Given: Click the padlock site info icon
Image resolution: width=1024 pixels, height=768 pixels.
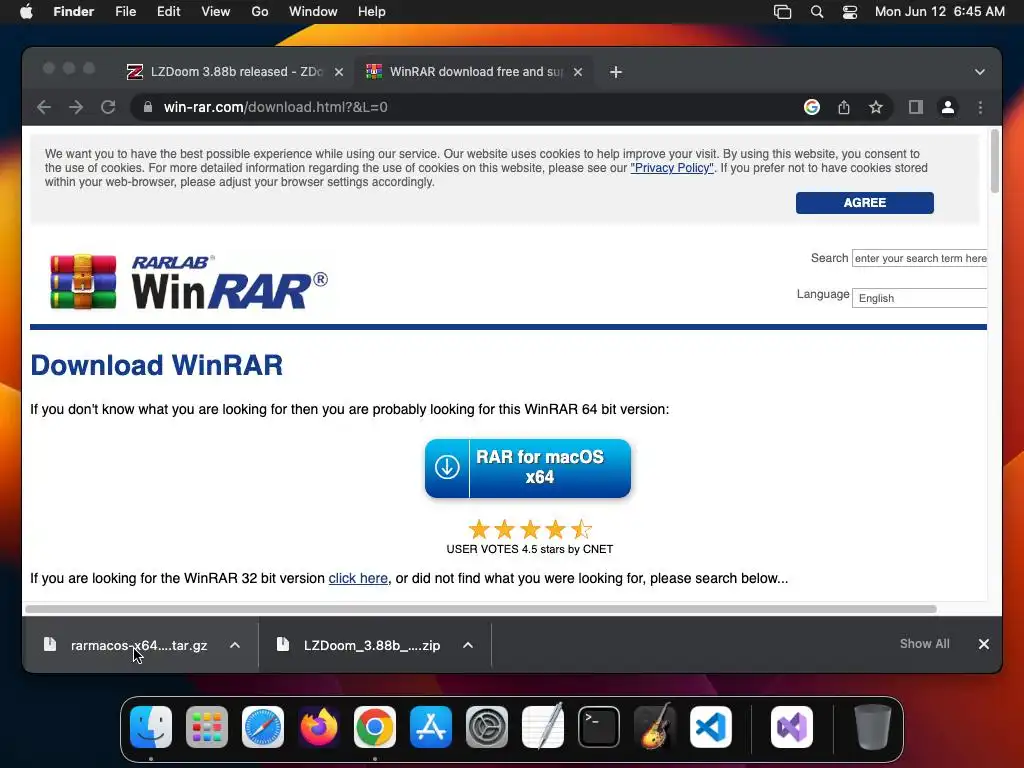Looking at the screenshot, I should coord(148,107).
